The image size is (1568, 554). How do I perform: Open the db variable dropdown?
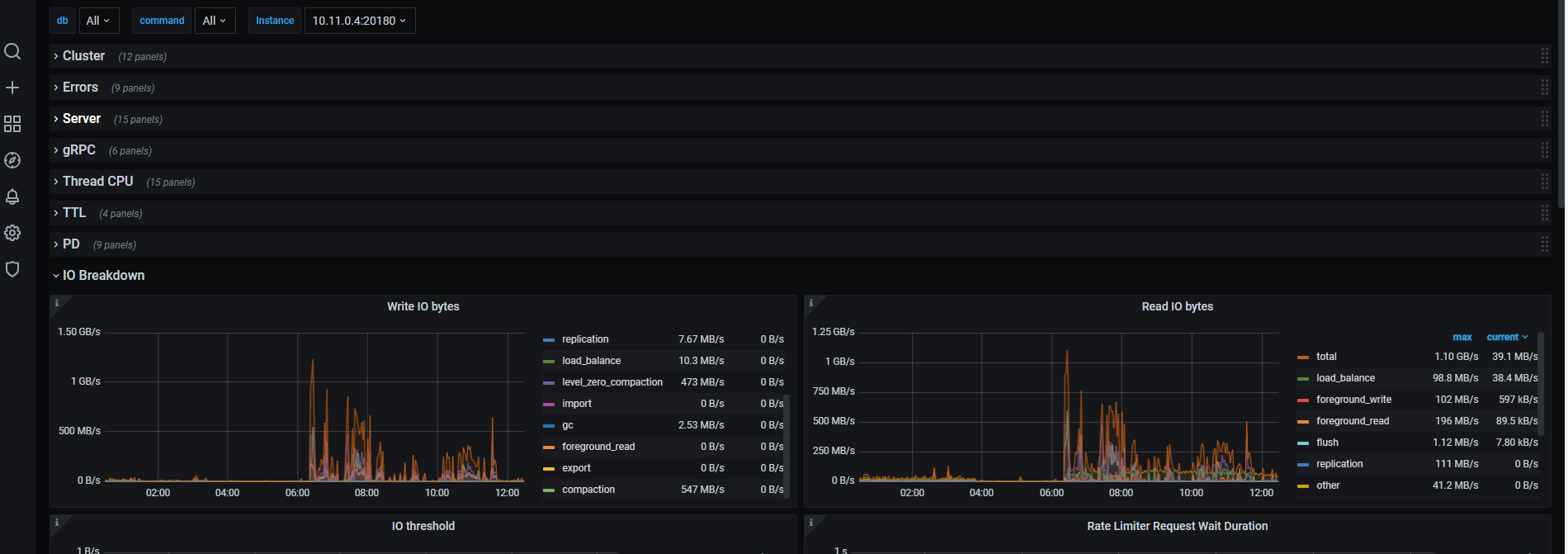[99, 21]
